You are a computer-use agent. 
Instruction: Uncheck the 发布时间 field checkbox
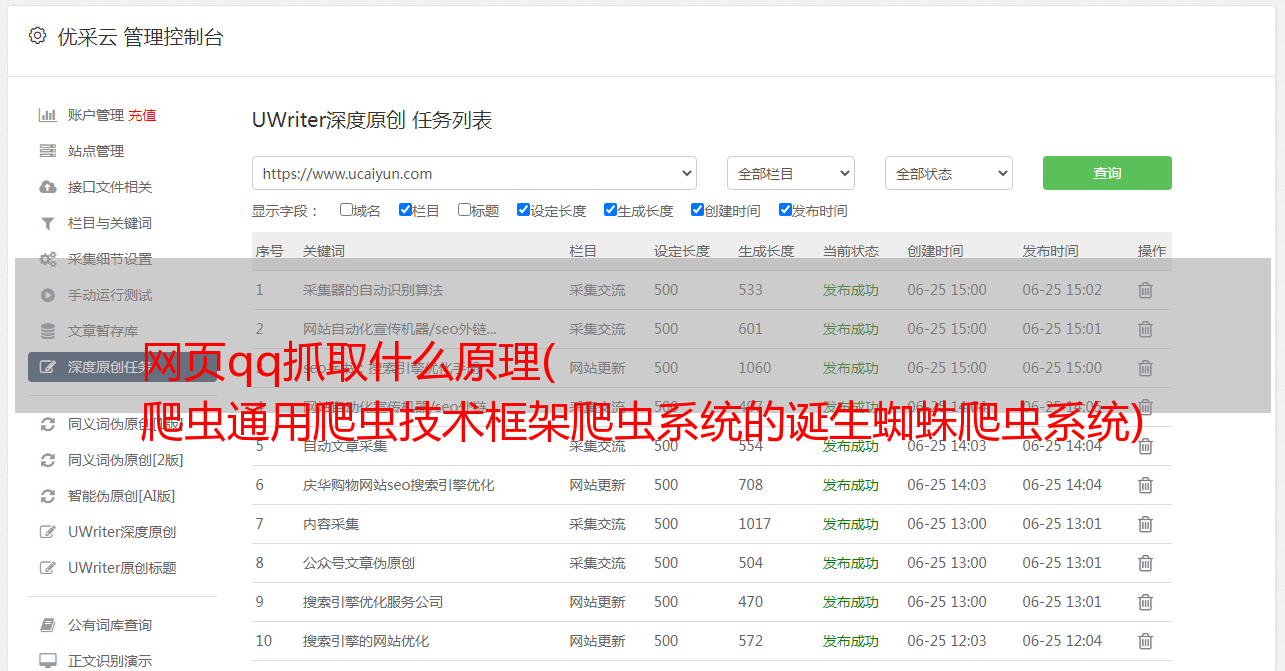(785, 210)
